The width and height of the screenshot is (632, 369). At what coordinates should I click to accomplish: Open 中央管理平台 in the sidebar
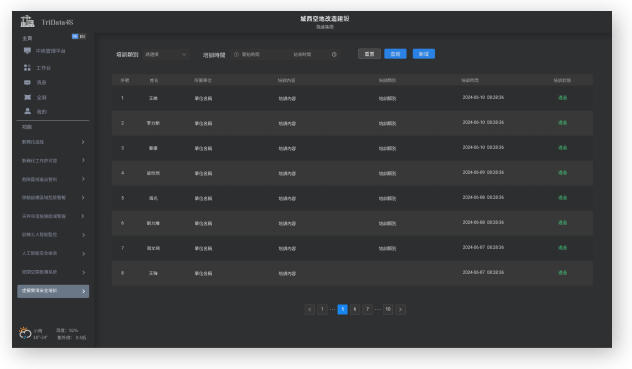coord(50,51)
